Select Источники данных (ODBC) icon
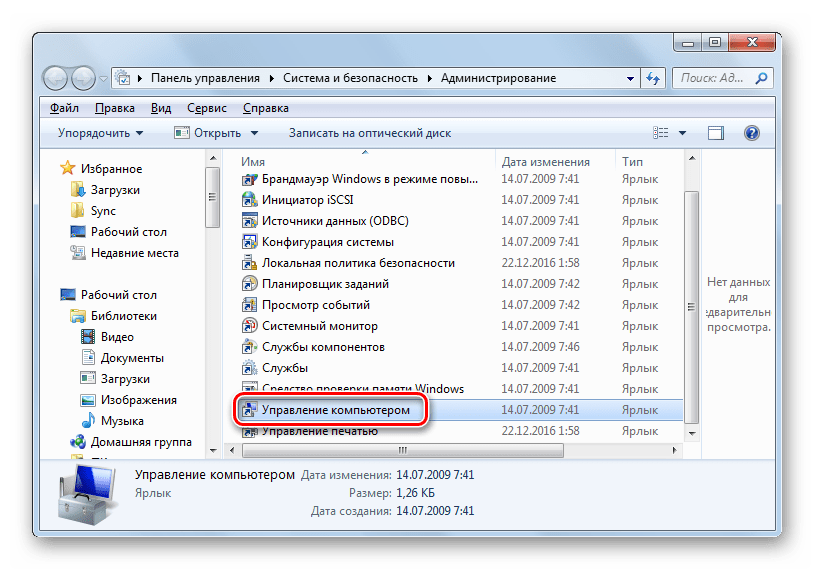The width and height of the screenshot is (815, 570). [x=249, y=221]
